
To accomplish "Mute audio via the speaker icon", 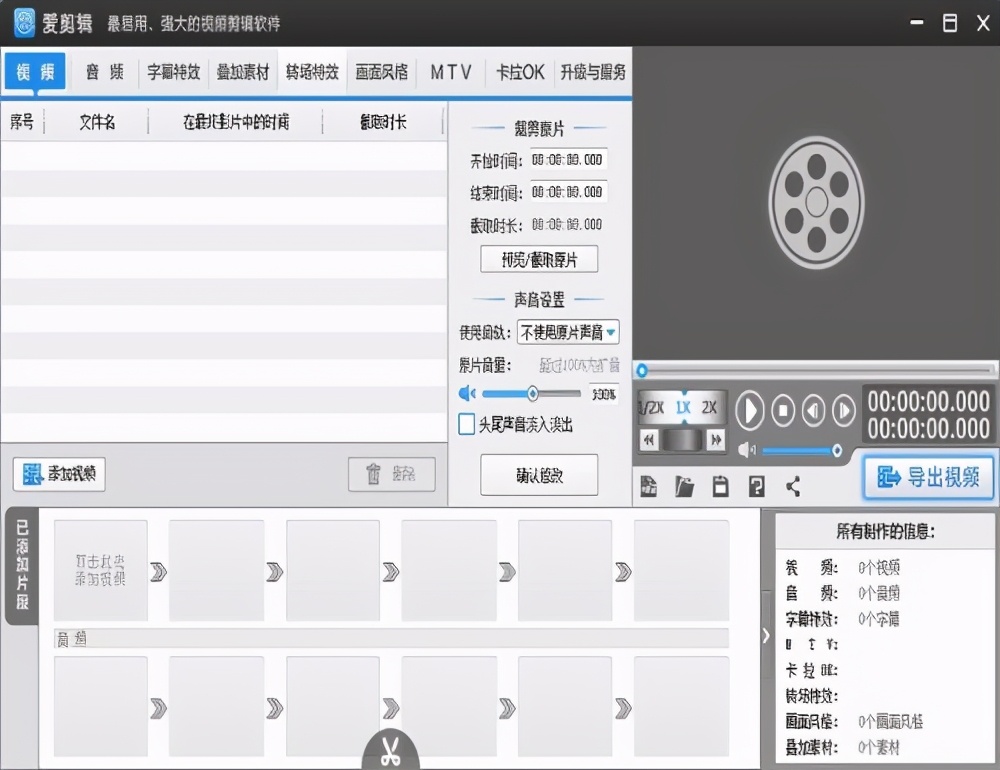I will pos(744,450).
